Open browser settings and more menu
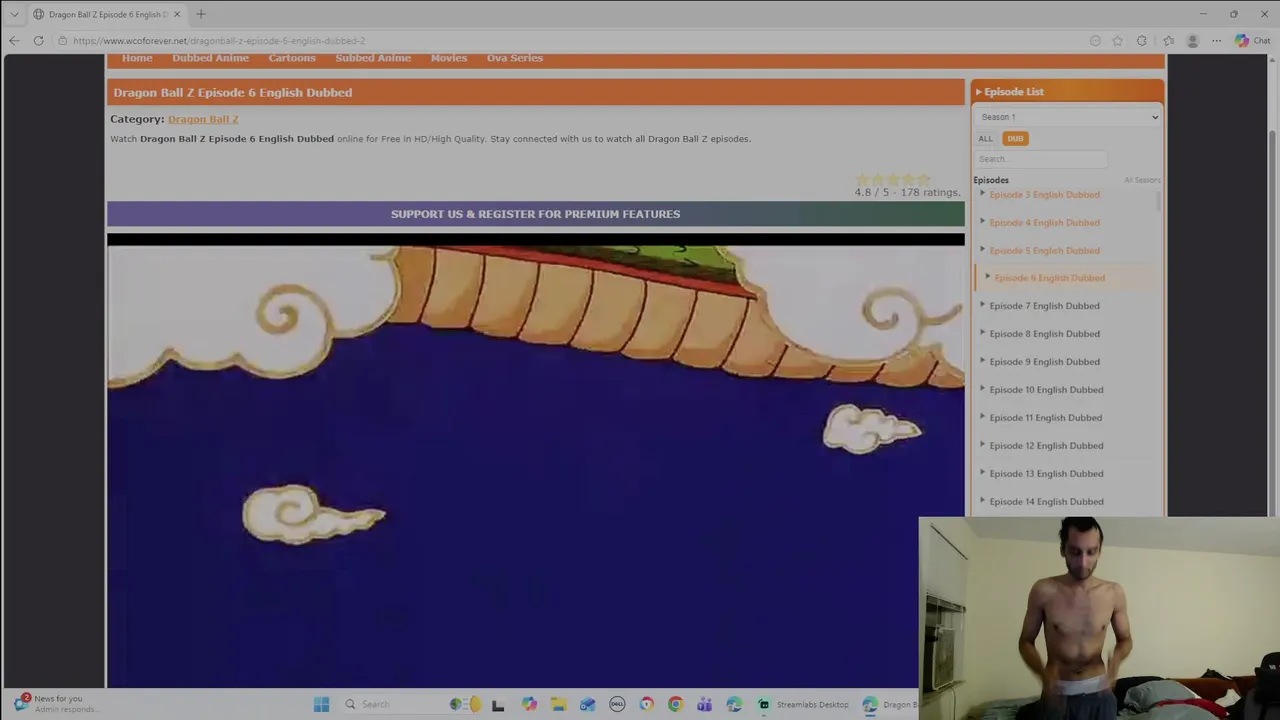 pyautogui.click(x=1216, y=41)
